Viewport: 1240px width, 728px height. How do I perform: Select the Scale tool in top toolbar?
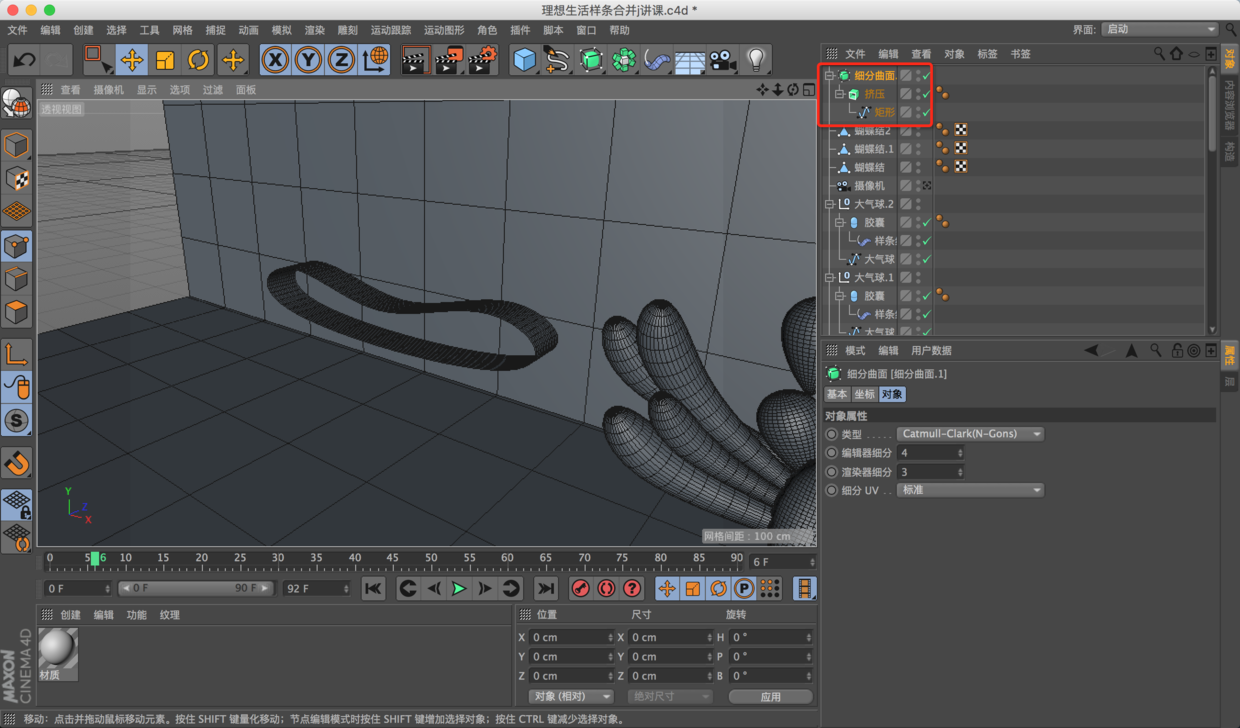tap(165, 60)
